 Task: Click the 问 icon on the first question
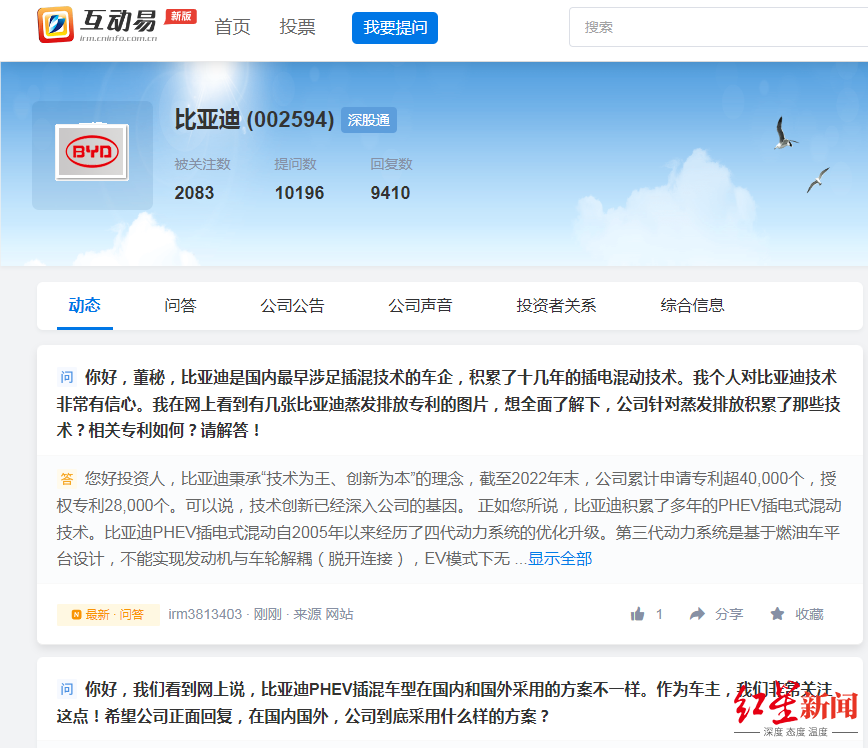pos(66,378)
